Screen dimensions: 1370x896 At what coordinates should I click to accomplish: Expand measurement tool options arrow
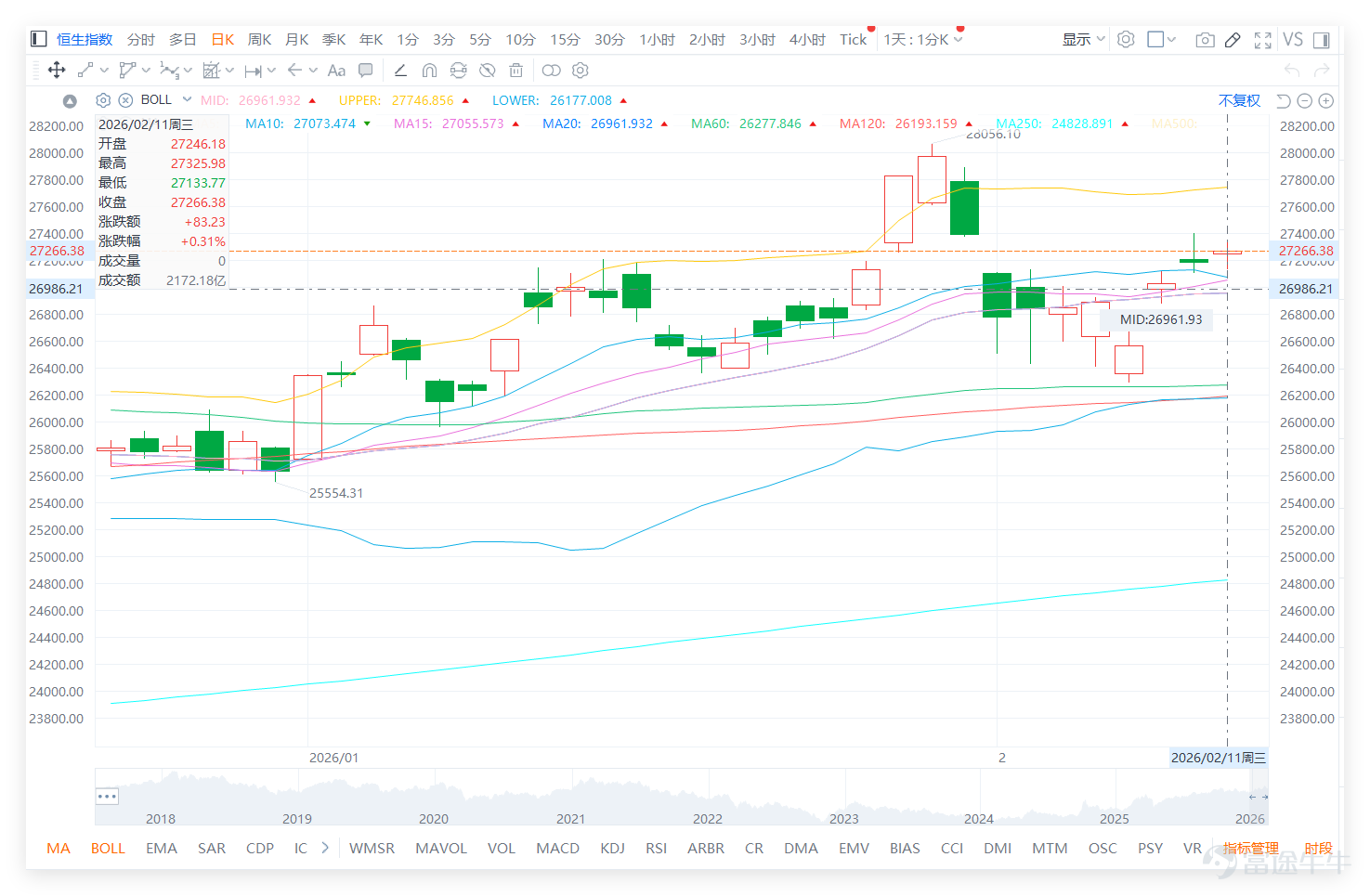pos(229,71)
